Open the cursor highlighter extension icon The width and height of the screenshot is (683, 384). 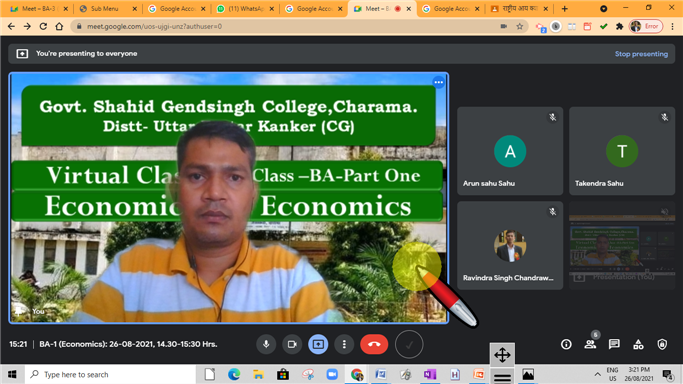point(556,27)
